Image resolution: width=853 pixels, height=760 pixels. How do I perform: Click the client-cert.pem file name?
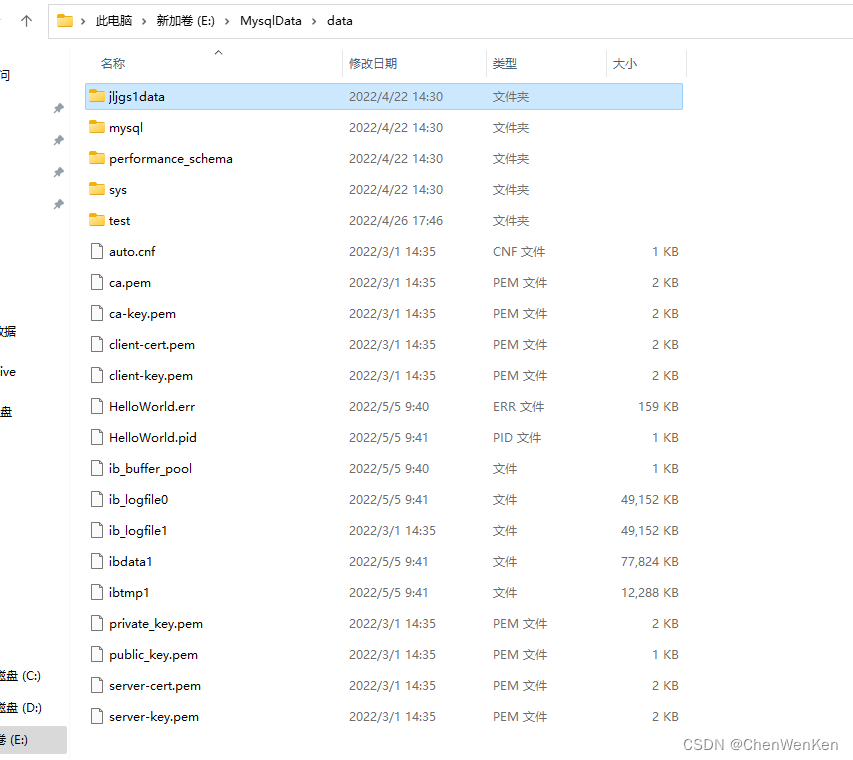click(152, 345)
